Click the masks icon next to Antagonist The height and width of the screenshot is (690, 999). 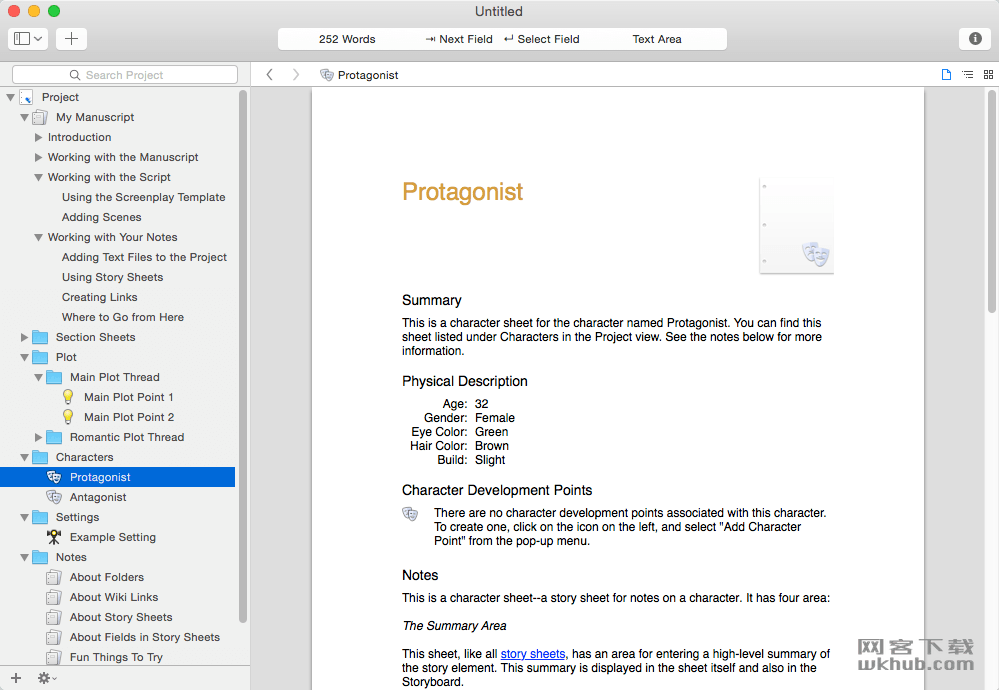point(54,497)
